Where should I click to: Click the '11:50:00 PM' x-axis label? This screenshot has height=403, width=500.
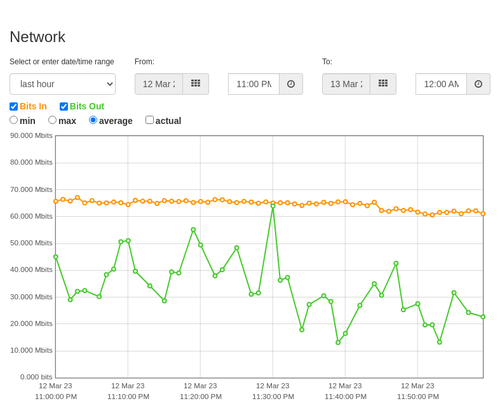[418, 397]
